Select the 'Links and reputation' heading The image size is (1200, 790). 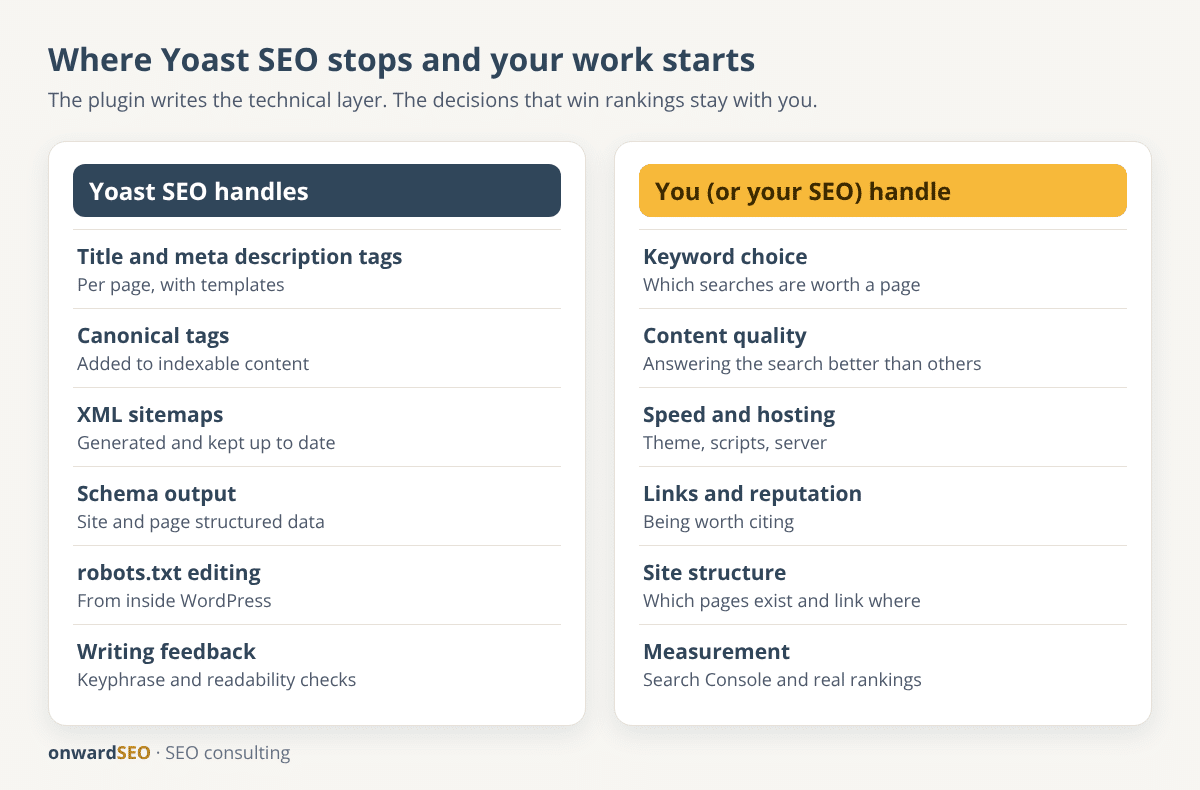click(x=752, y=494)
